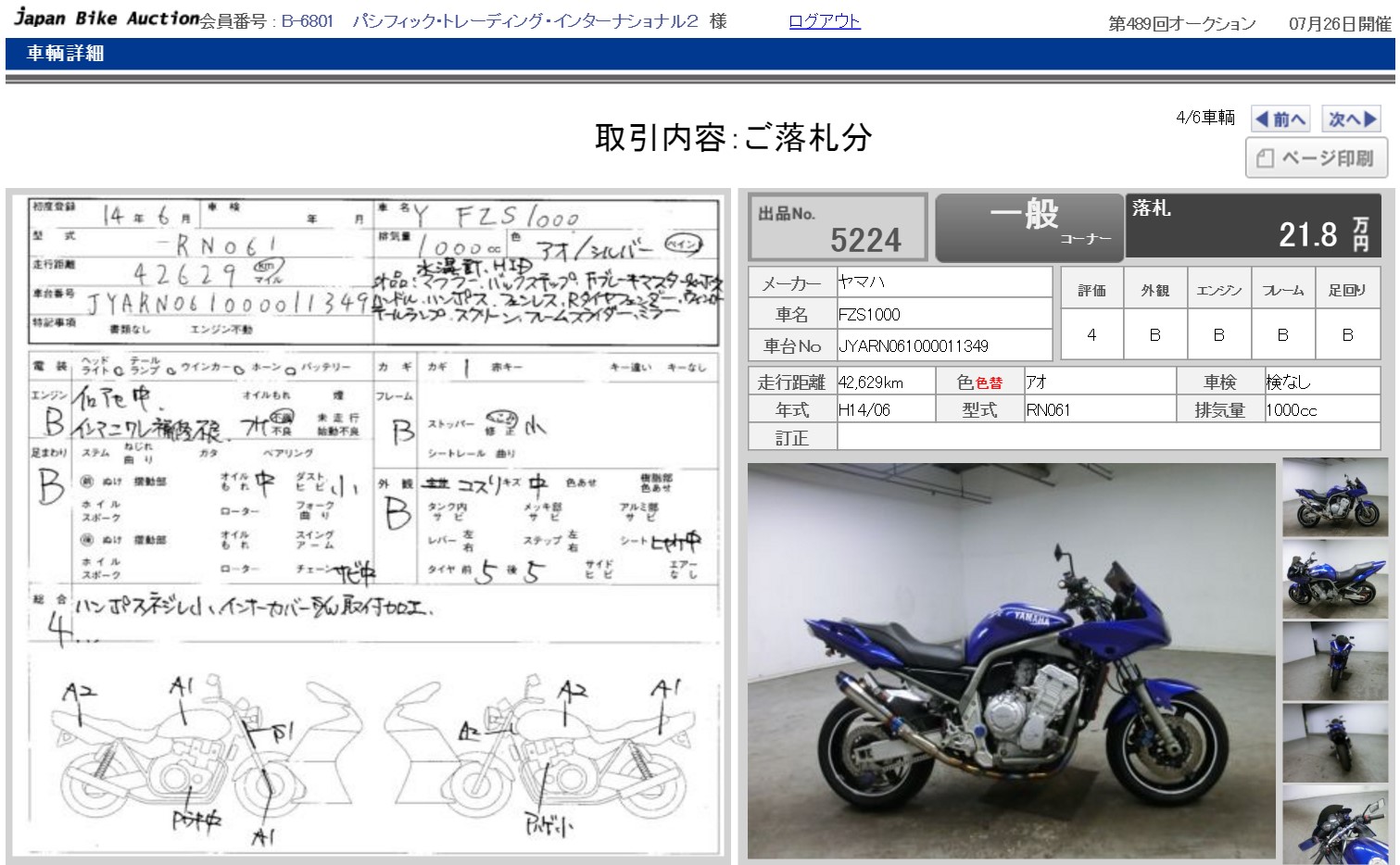The height and width of the screenshot is (865, 1400).
Task: Click the 車輌詳細 section header
Action: click(65, 54)
